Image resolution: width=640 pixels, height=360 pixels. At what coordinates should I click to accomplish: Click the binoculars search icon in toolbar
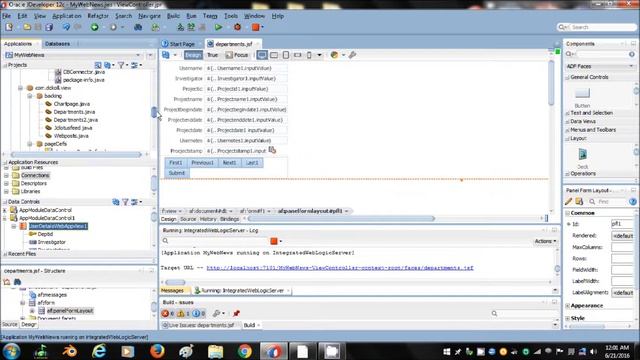(x=138, y=27)
